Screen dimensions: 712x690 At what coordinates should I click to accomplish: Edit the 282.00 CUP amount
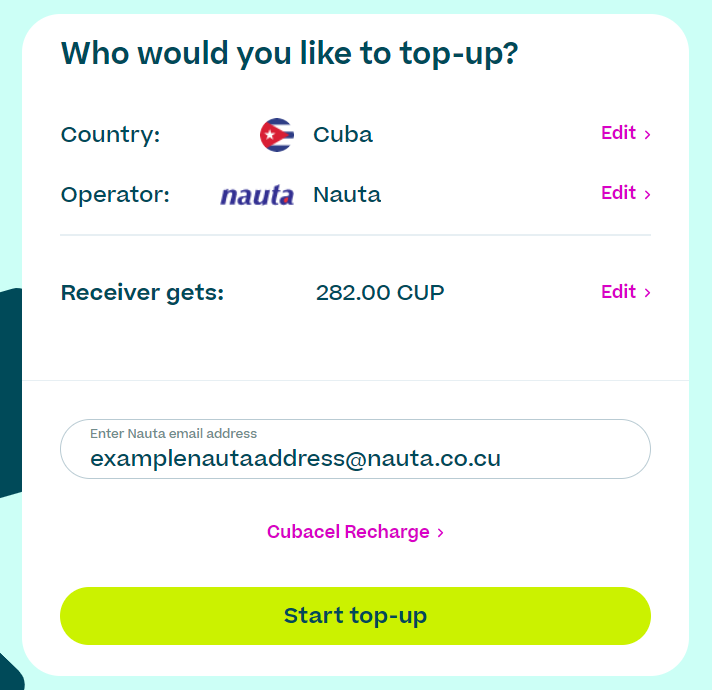coord(626,292)
